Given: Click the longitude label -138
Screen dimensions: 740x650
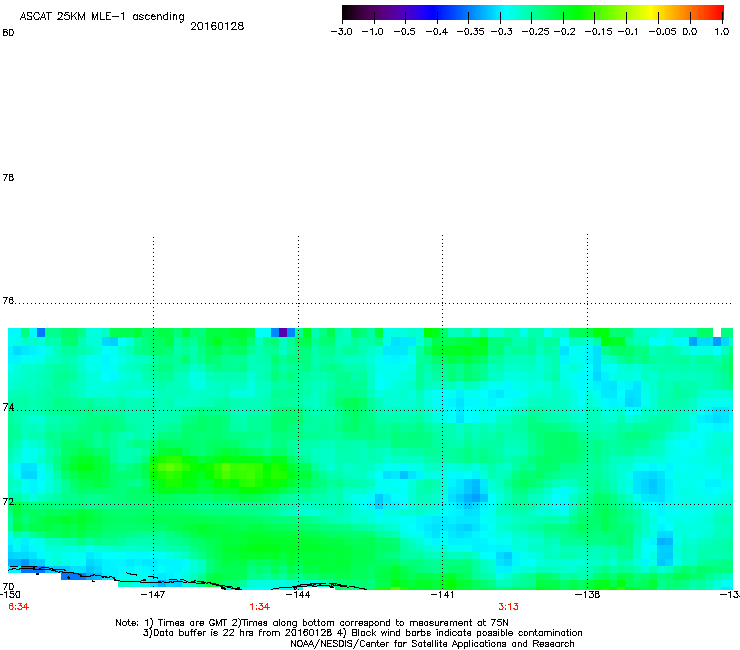Looking at the screenshot, I should (x=588, y=594).
